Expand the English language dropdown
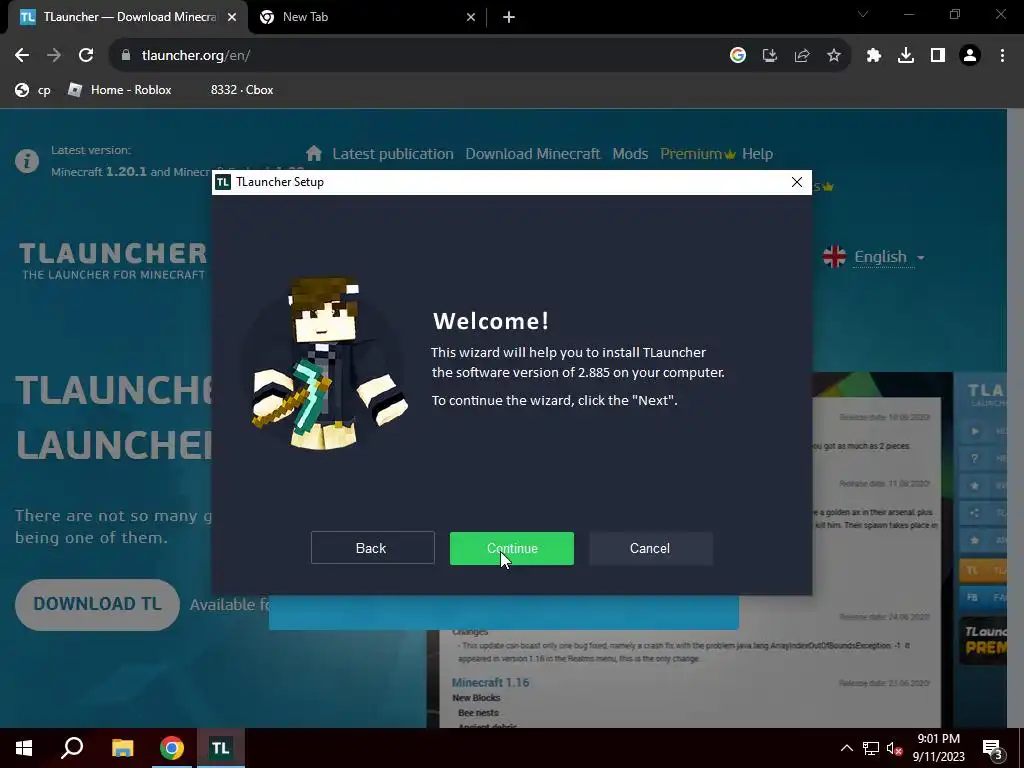 [889, 257]
